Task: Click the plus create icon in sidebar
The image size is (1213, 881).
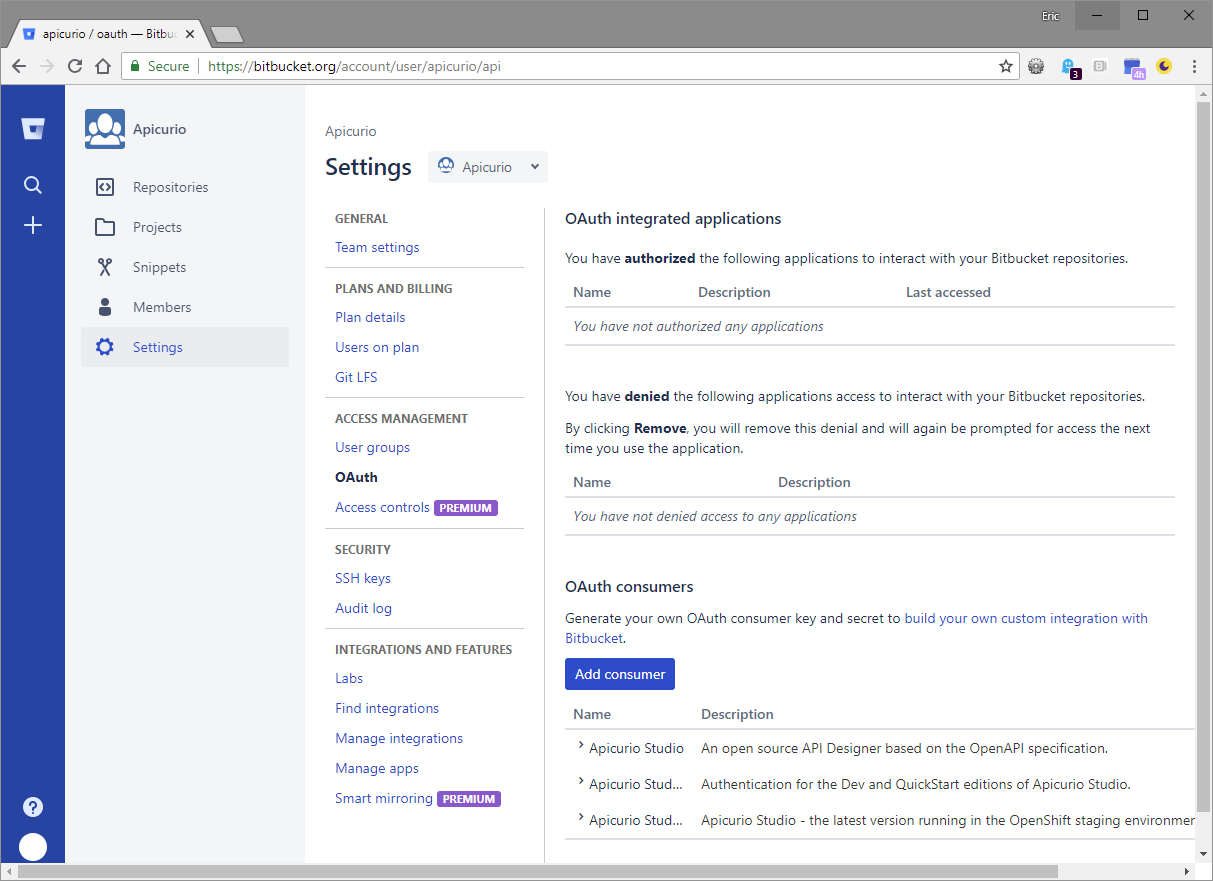Action: (x=33, y=225)
